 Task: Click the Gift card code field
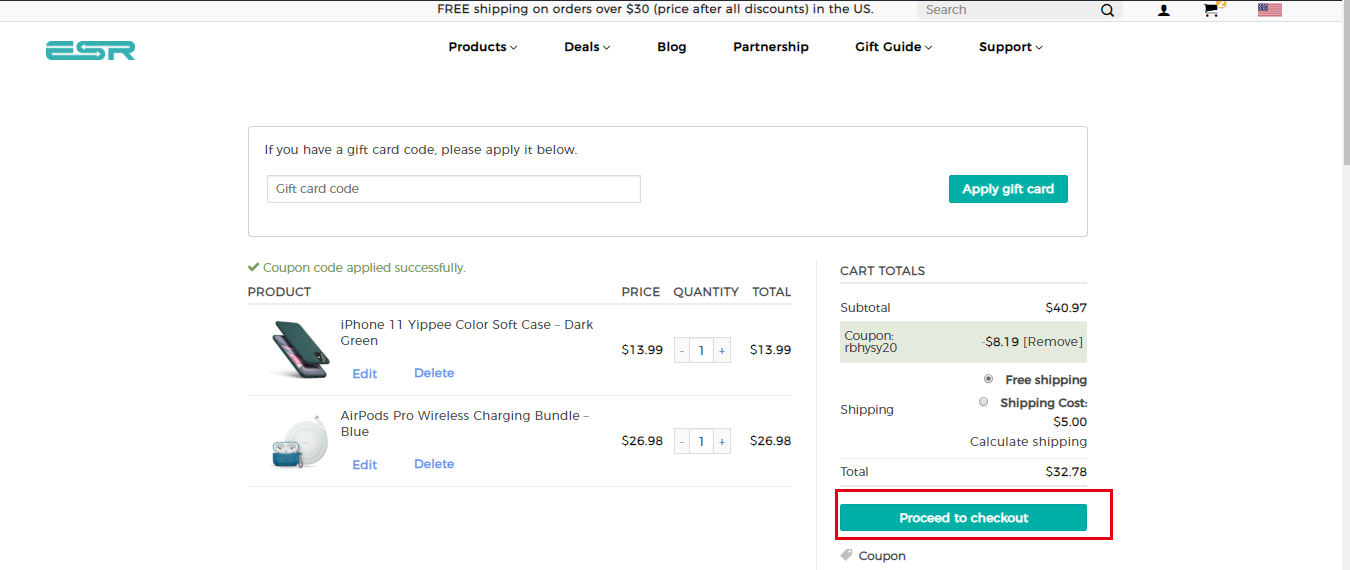pos(454,189)
